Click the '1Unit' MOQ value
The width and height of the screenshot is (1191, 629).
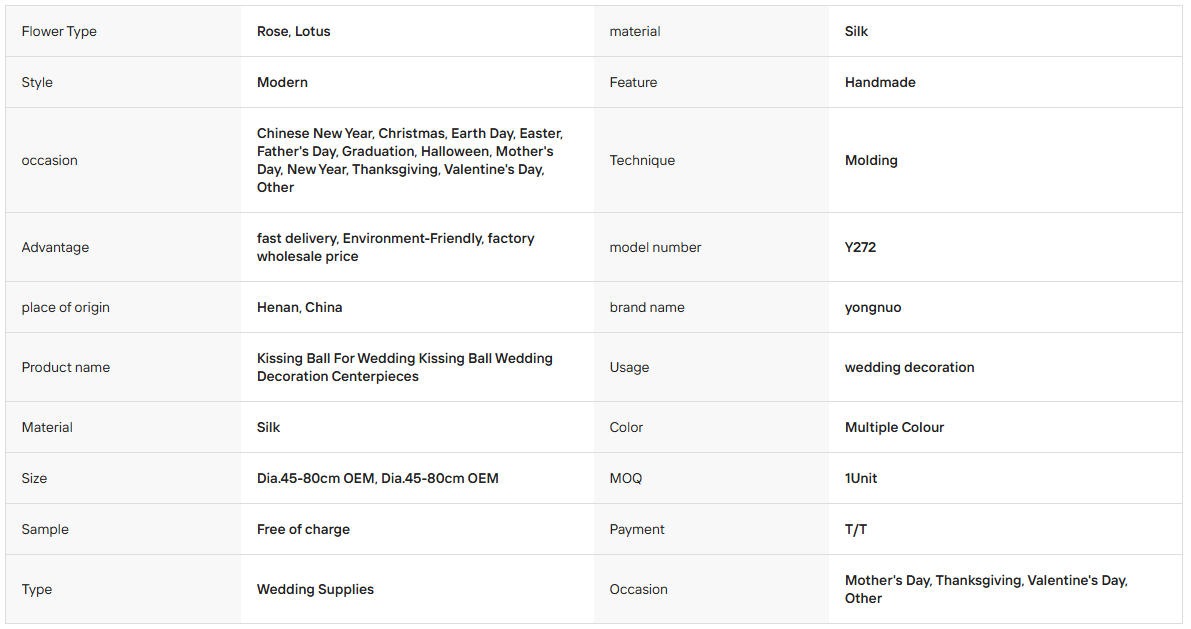click(861, 478)
